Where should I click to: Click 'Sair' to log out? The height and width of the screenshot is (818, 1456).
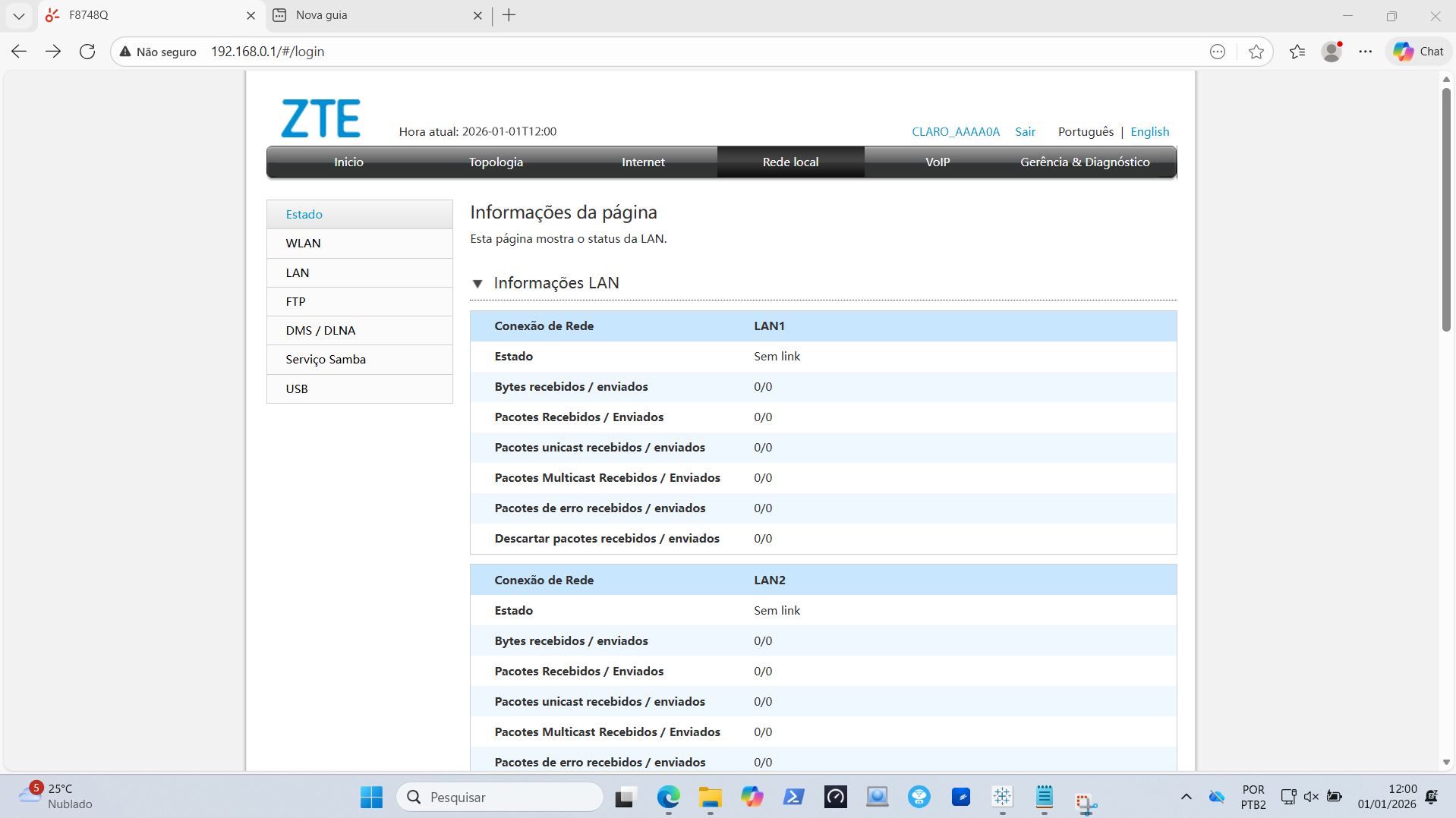pos(1025,131)
